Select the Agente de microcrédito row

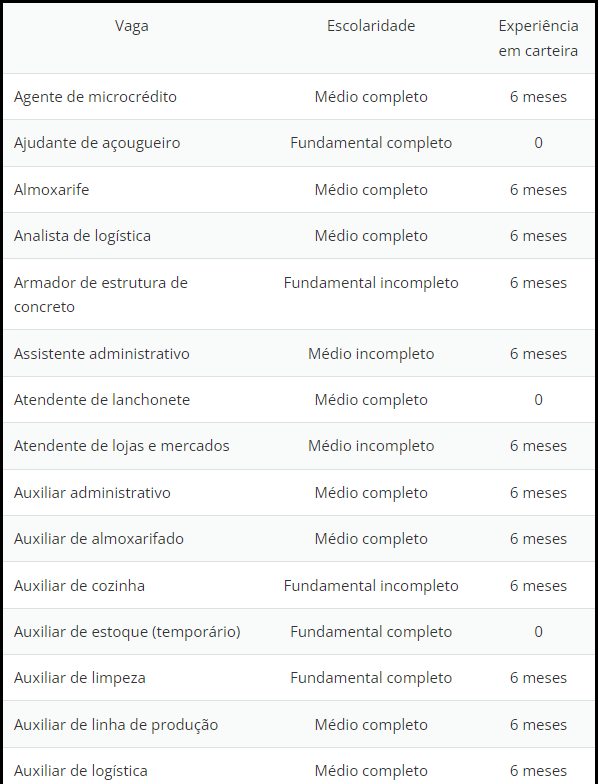click(299, 96)
